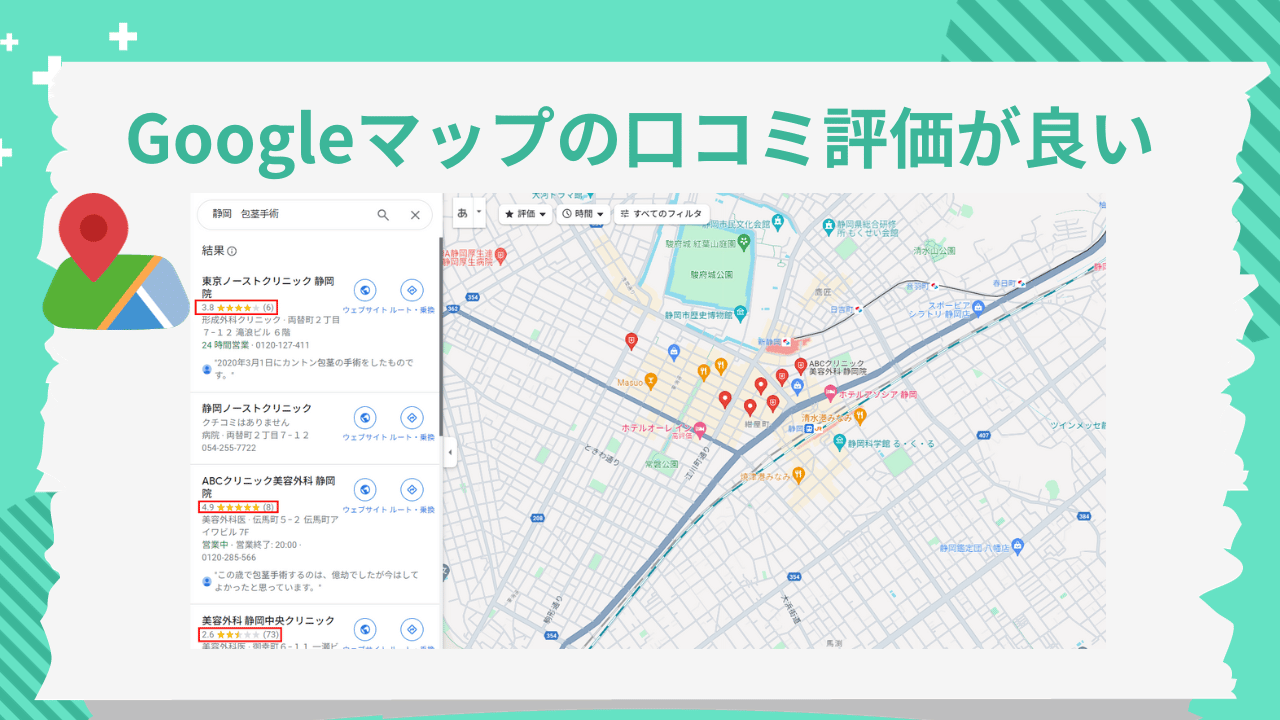Collapse the side panel with arrow tab
1280x720 pixels.
[x=449, y=453]
